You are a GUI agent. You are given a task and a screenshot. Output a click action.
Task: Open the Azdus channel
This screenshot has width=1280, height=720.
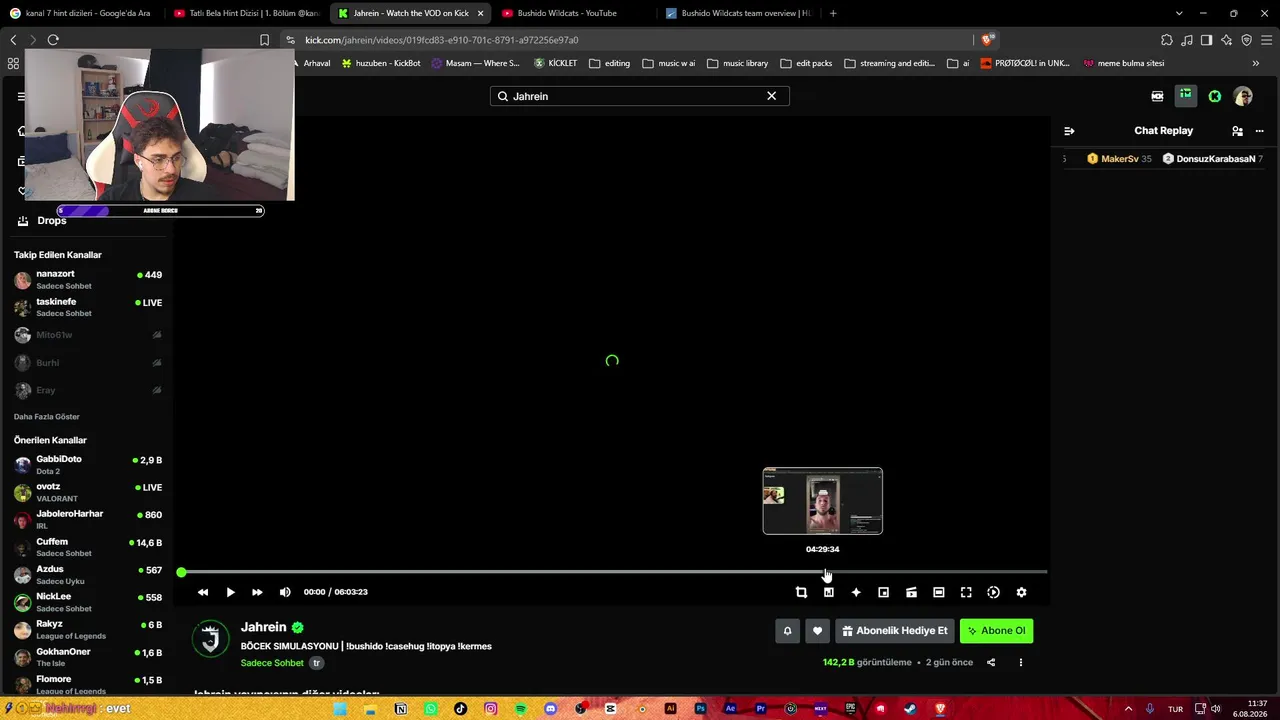click(x=88, y=575)
